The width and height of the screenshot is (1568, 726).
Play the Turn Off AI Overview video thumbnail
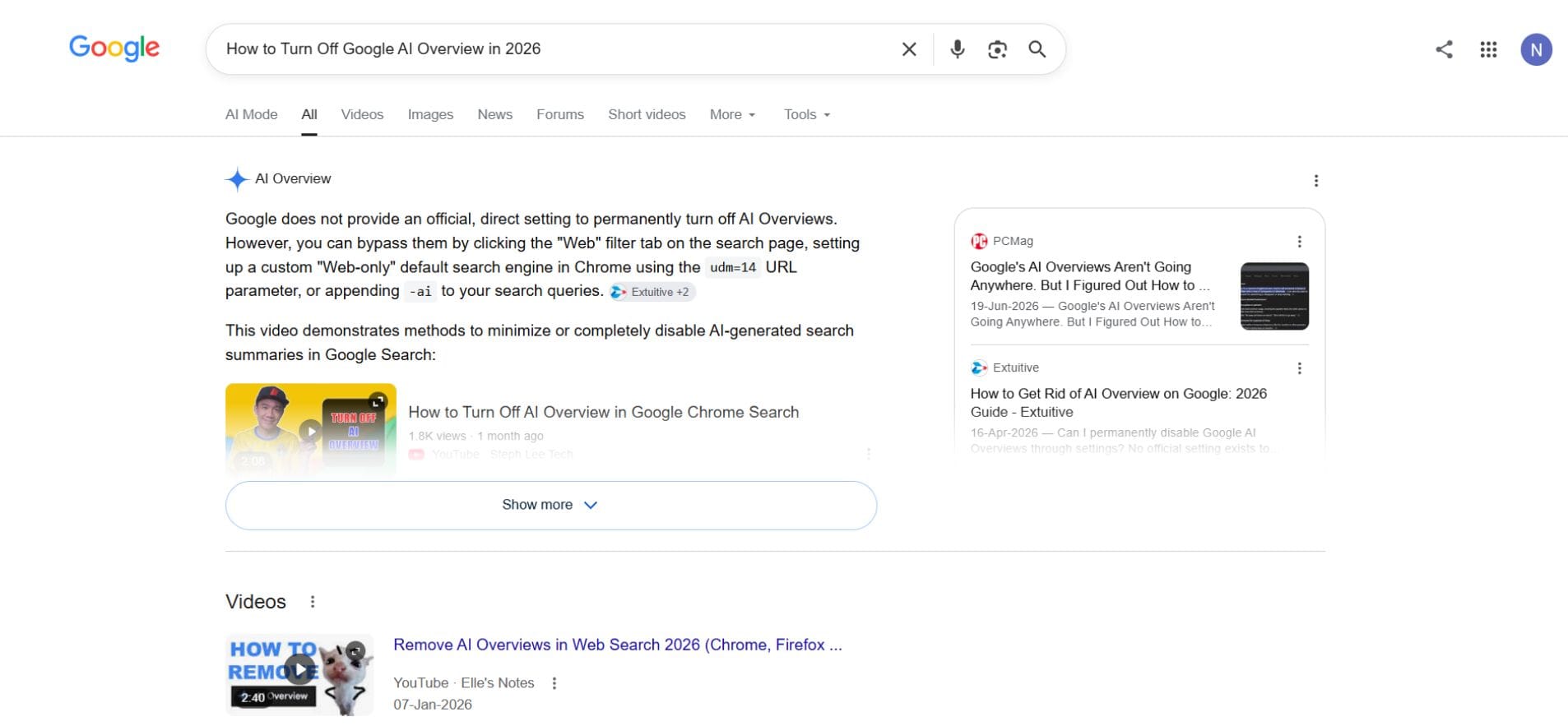tap(311, 430)
